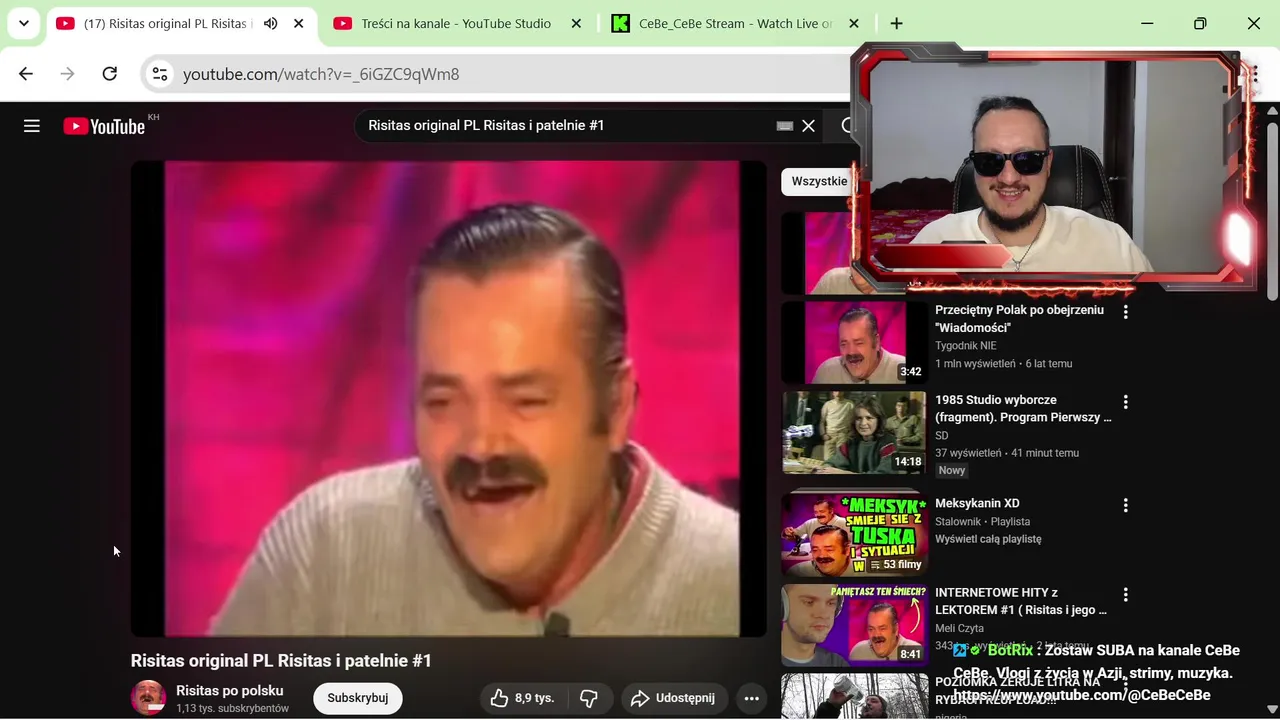The image size is (1280, 720).
Task: Open more actions three-dot menu under video
Action: 752,698
